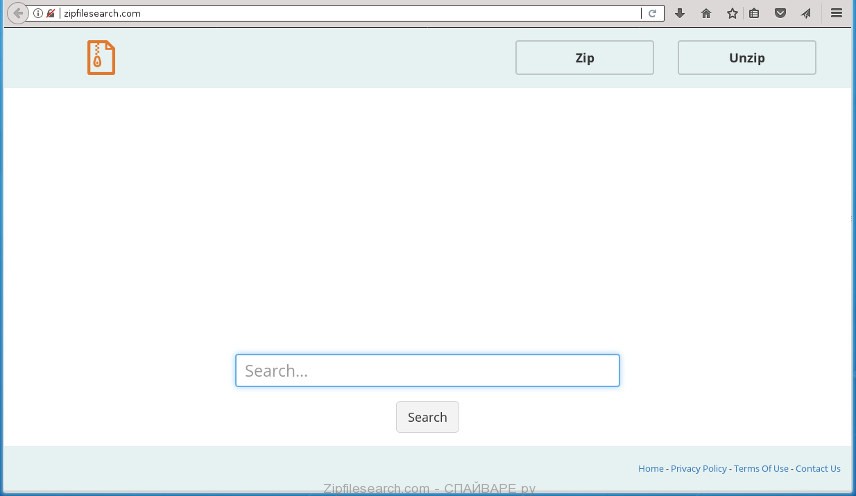The height and width of the screenshot is (496, 856).
Task: Open the hamburger menu in Firefox
Action: pyautogui.click(x=836, y=13)
